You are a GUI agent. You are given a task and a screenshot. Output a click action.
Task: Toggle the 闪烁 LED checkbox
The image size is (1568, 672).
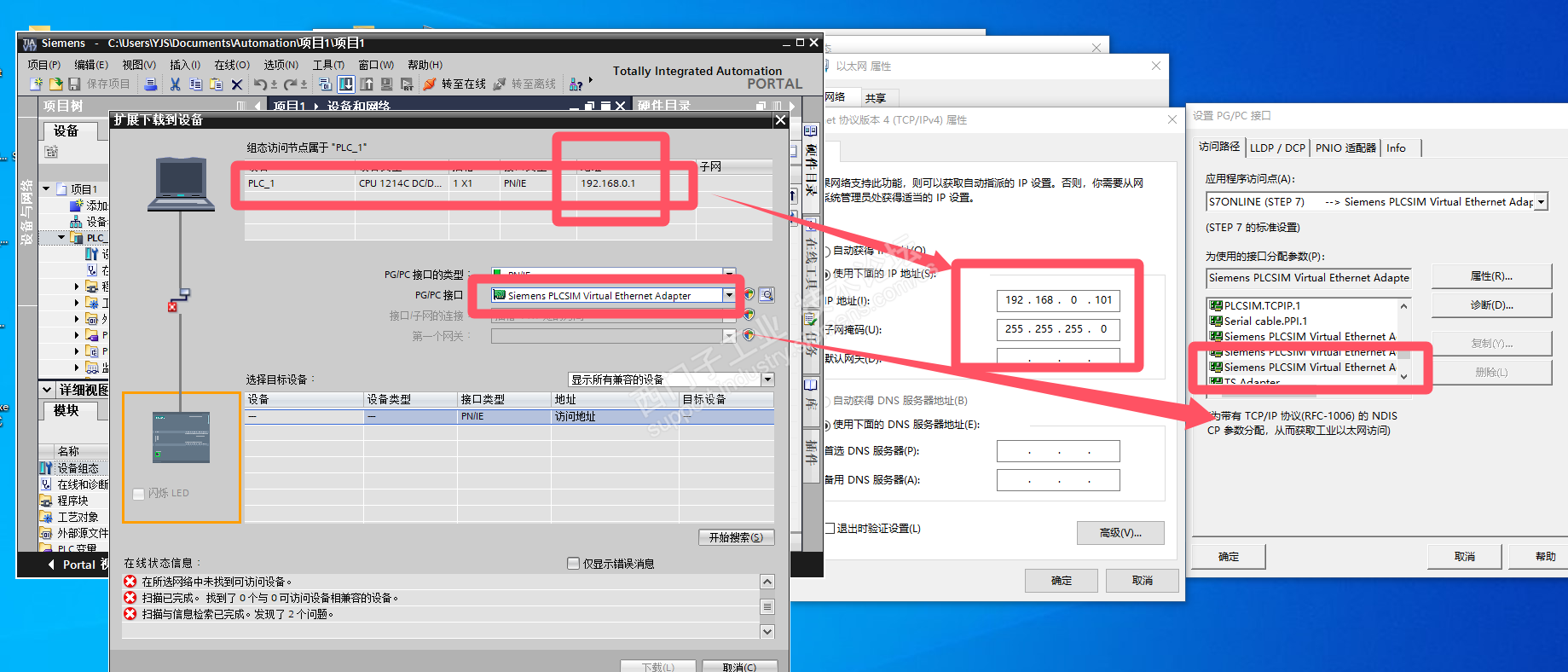[x=139, y=494]
